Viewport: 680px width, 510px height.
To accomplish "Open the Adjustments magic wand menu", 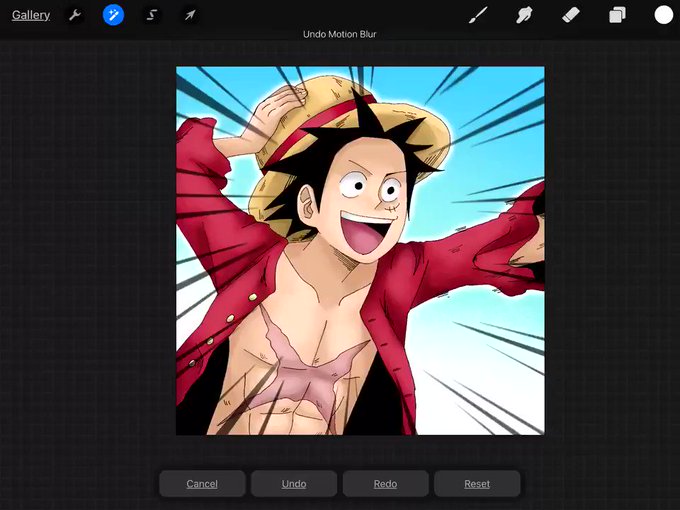I will (x=113, y=15).
